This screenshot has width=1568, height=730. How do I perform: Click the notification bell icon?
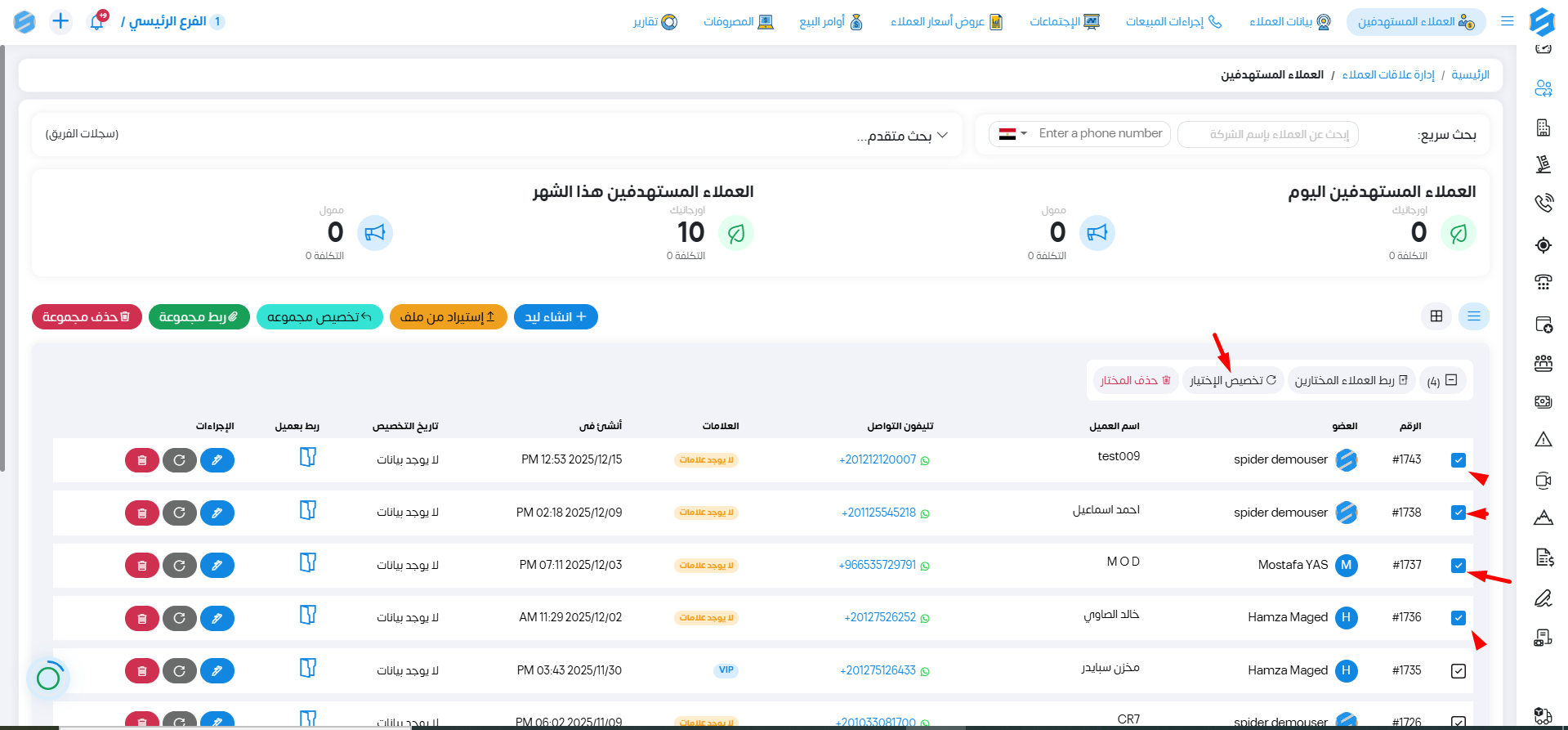[96, 22]
